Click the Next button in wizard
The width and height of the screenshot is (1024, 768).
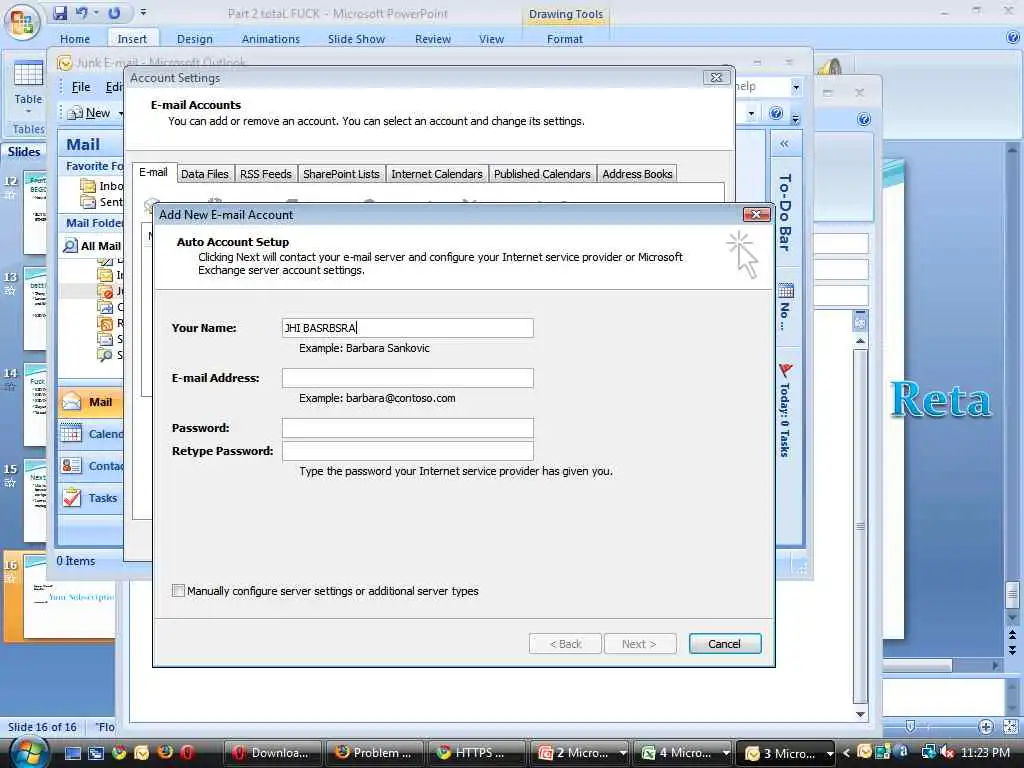640,644
